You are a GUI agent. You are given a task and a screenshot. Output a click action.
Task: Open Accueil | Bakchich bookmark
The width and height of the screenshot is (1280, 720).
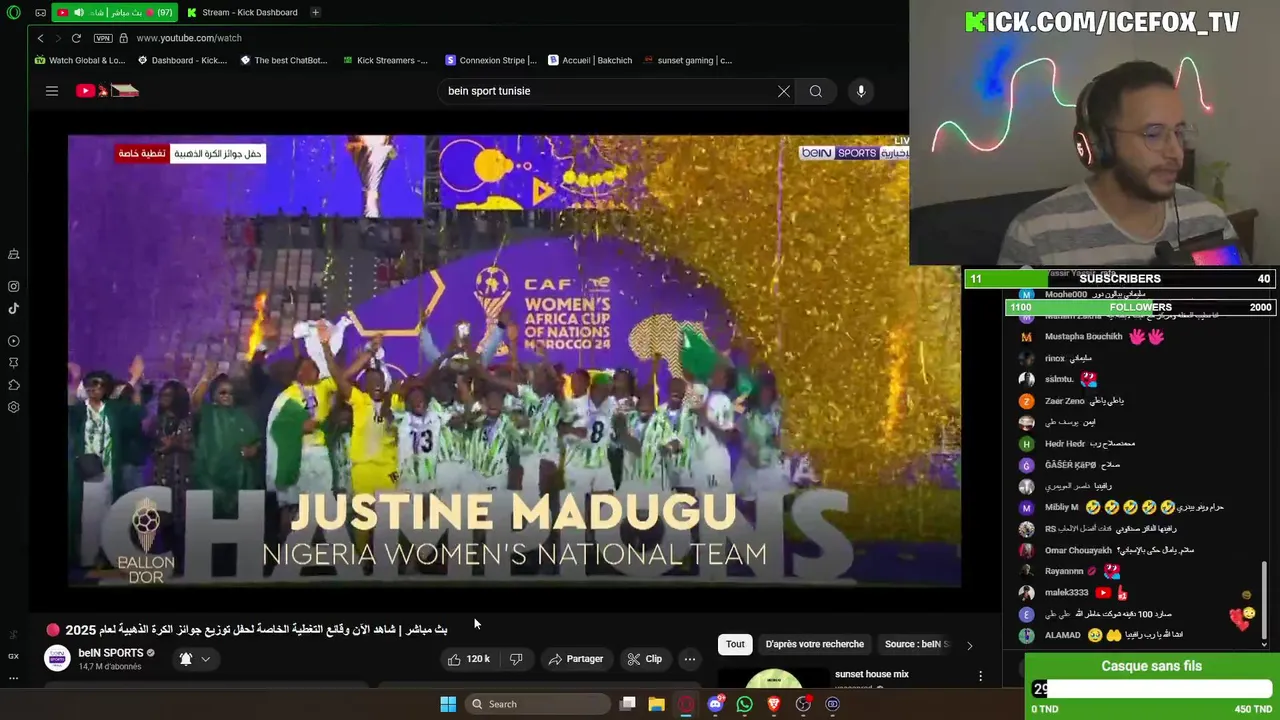coord(590,60)
